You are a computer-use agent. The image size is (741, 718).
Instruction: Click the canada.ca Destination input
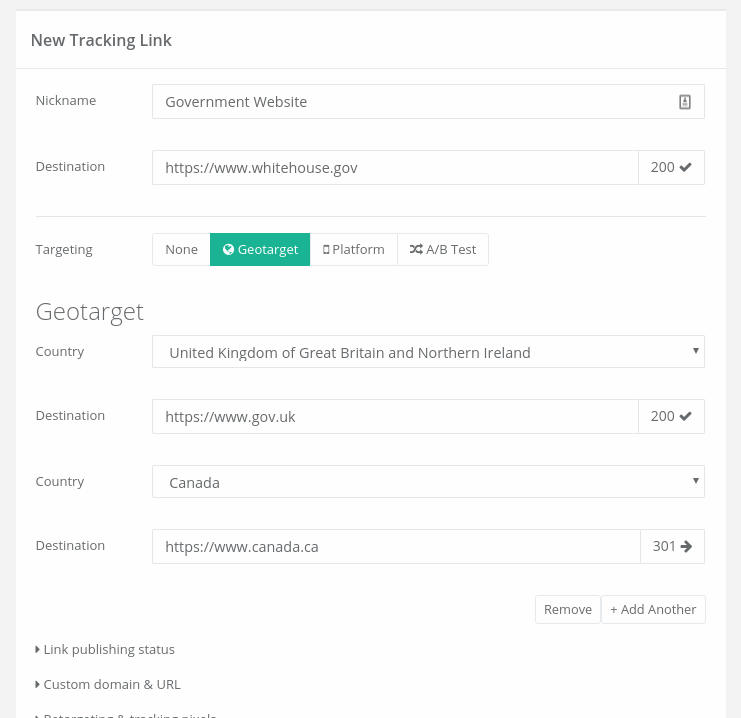click(395, 547)
